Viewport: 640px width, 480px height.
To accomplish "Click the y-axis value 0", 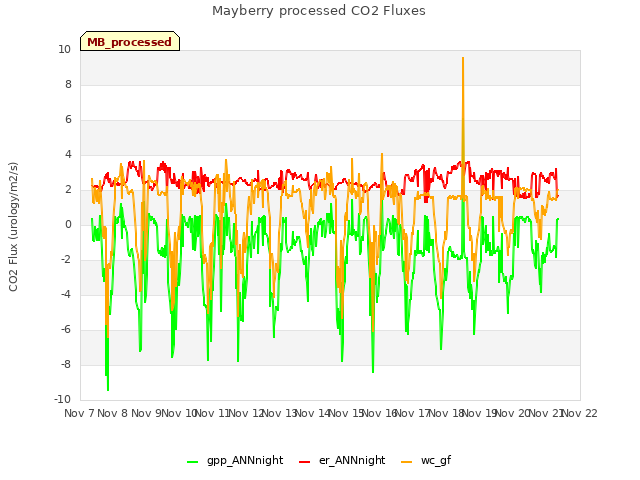I will coord(68,224).
